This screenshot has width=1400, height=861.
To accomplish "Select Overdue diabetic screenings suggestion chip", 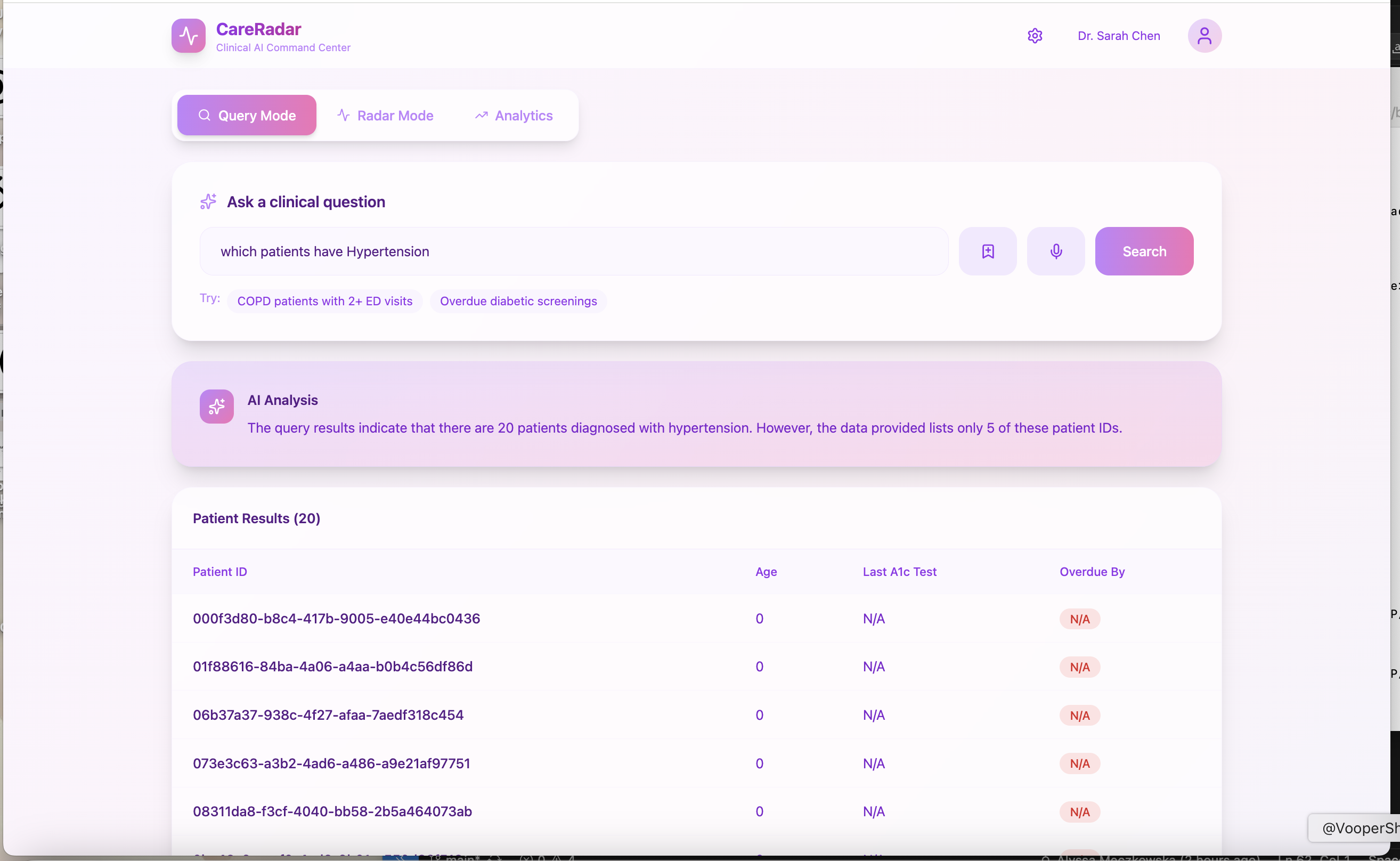I will point(518,301).
